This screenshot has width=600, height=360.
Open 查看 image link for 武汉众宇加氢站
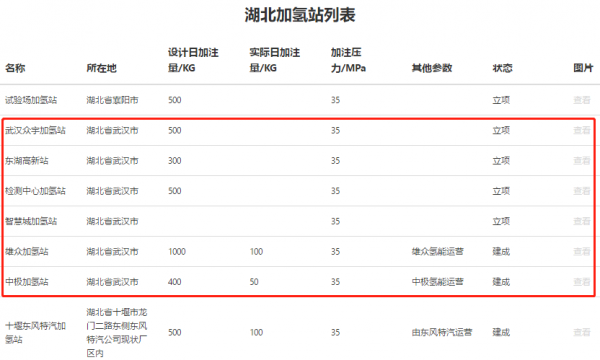(x=581, y=130)
